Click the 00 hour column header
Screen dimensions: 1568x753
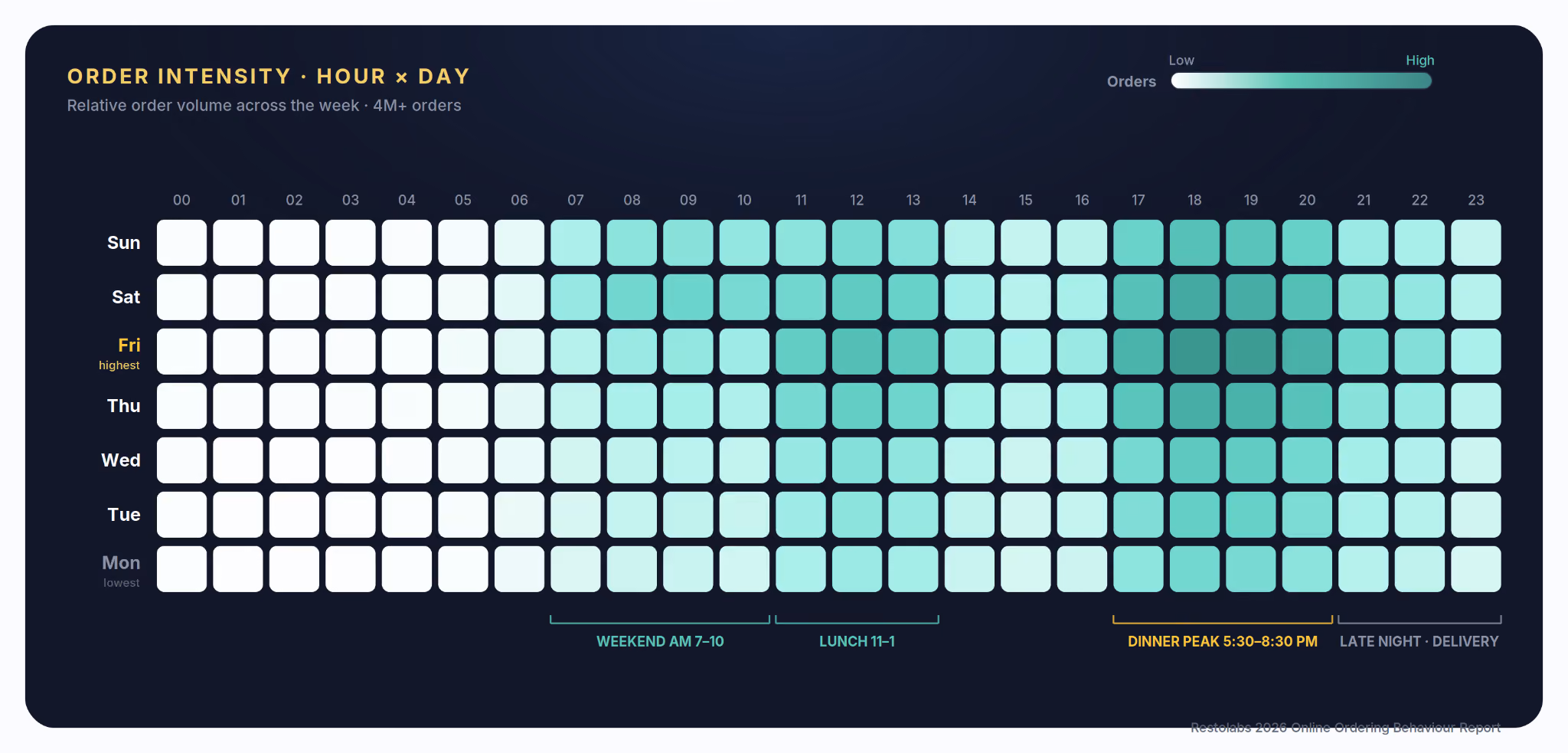tap(181, 200)
